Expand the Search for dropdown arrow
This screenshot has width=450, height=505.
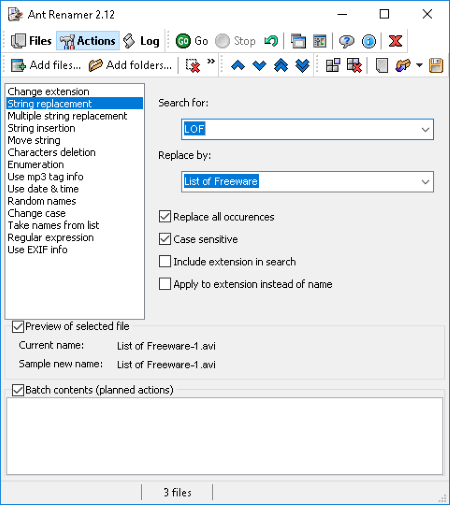[x=425, y=129]
